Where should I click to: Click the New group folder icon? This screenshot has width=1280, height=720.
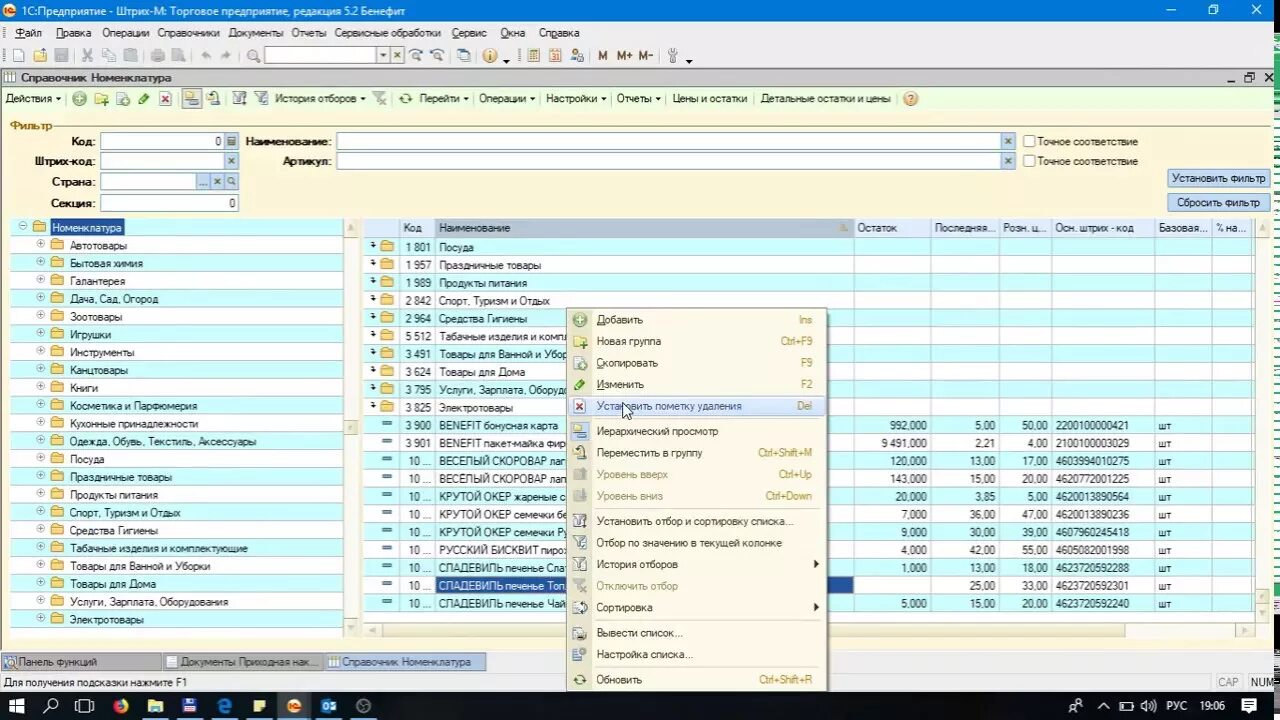tap(101, 99)
